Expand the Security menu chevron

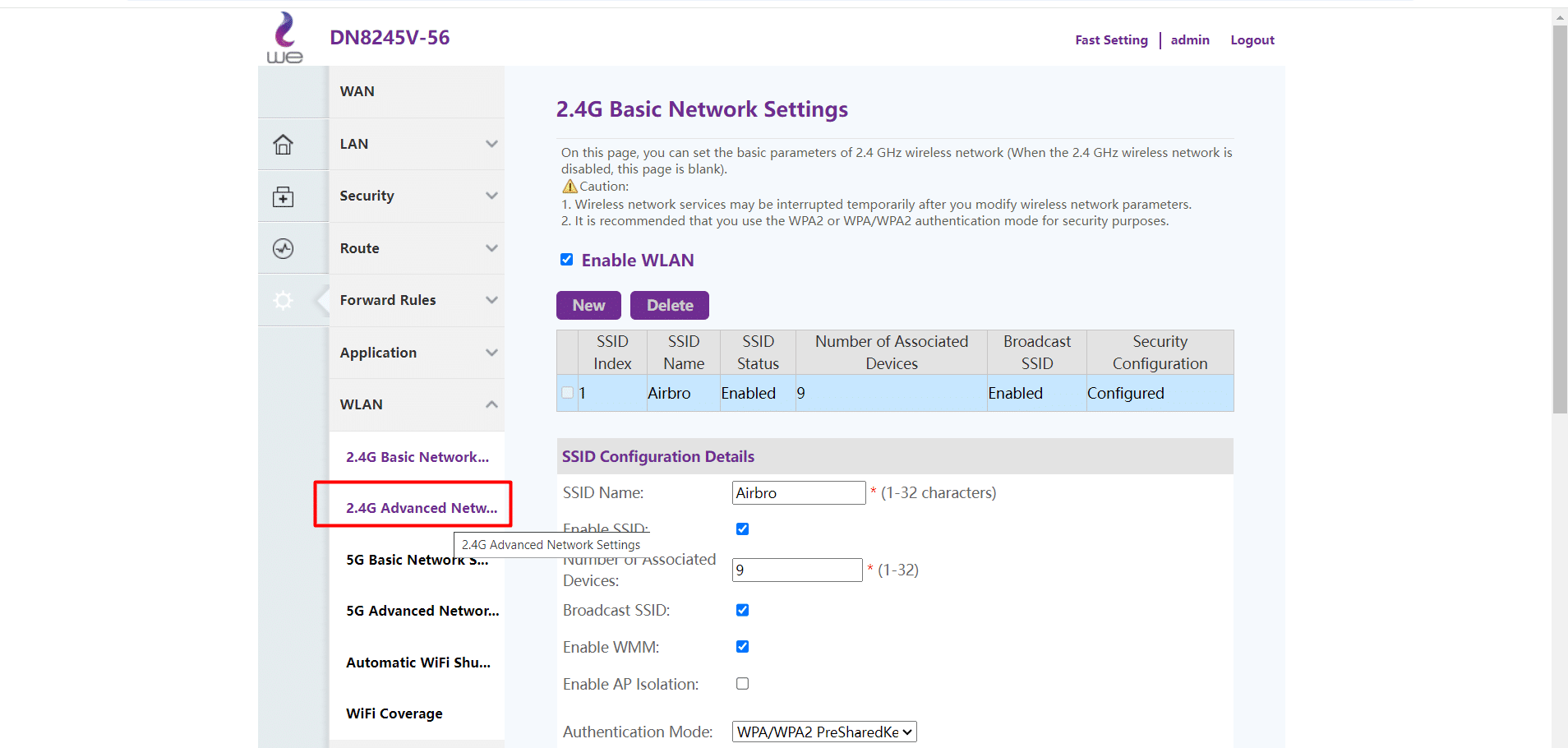tap(491, 196)
